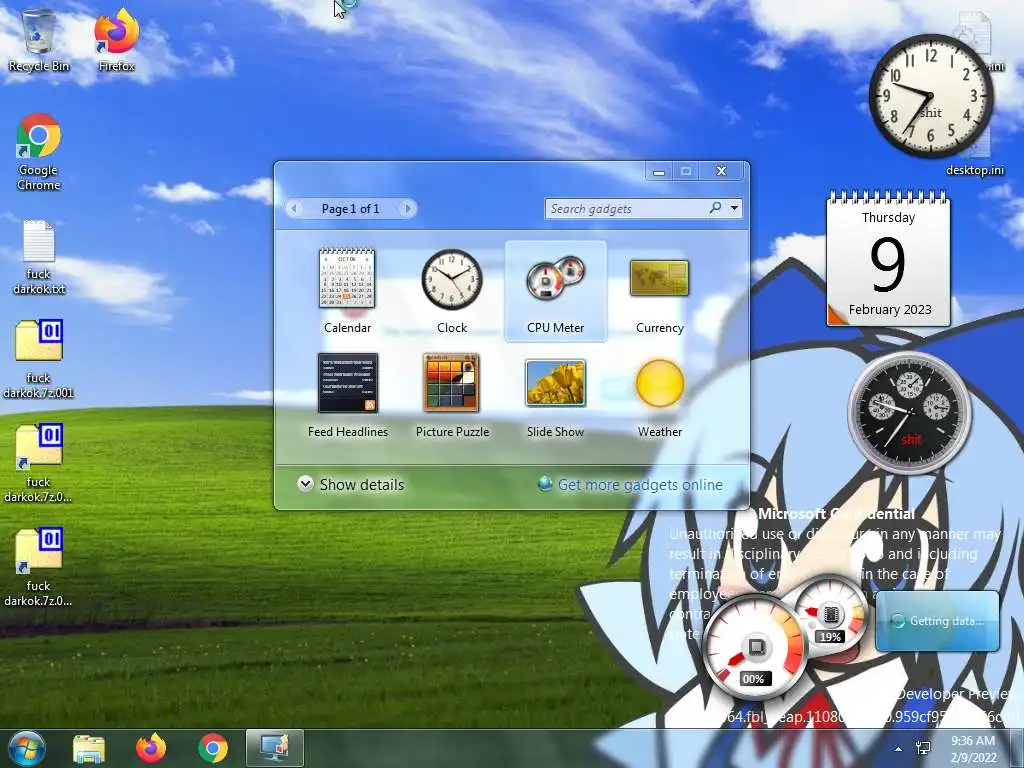Click the Page 1 of 1 label

(x=351, y=208)
